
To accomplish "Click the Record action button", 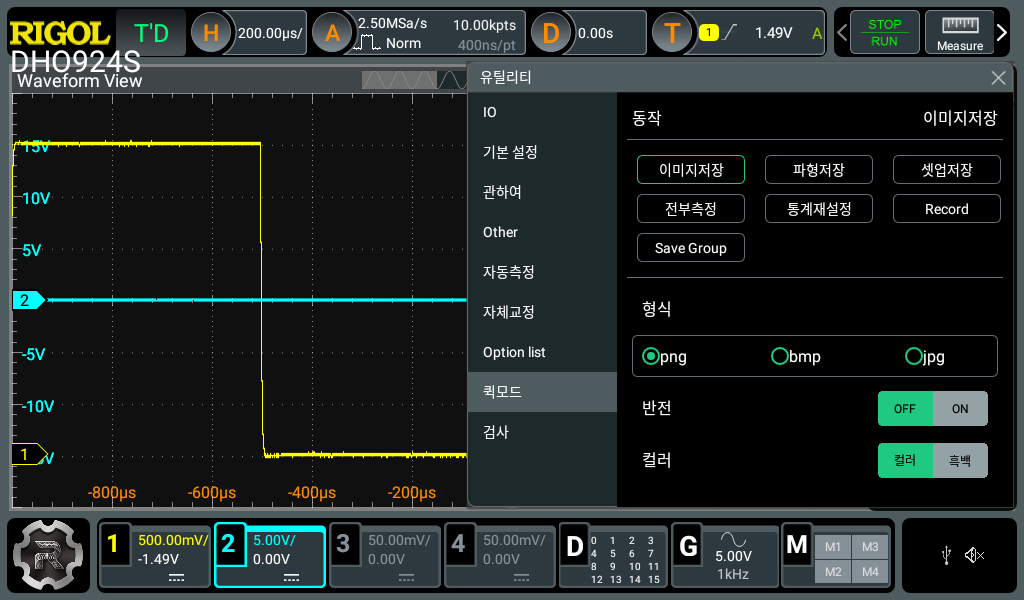I will pyautogui.click(x=947, y=209).
